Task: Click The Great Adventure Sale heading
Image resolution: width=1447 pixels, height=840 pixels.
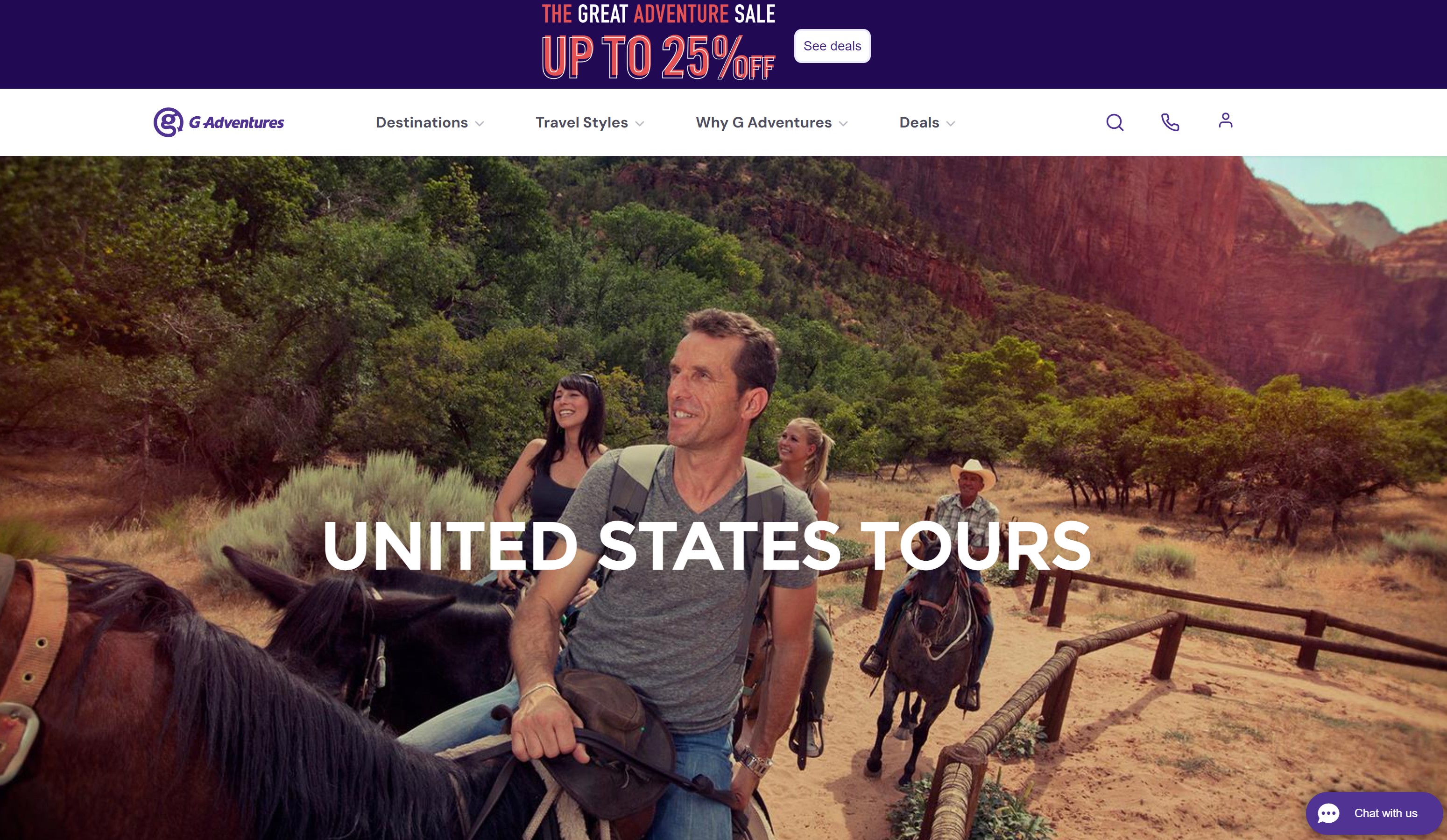Action: coord(659,14)
